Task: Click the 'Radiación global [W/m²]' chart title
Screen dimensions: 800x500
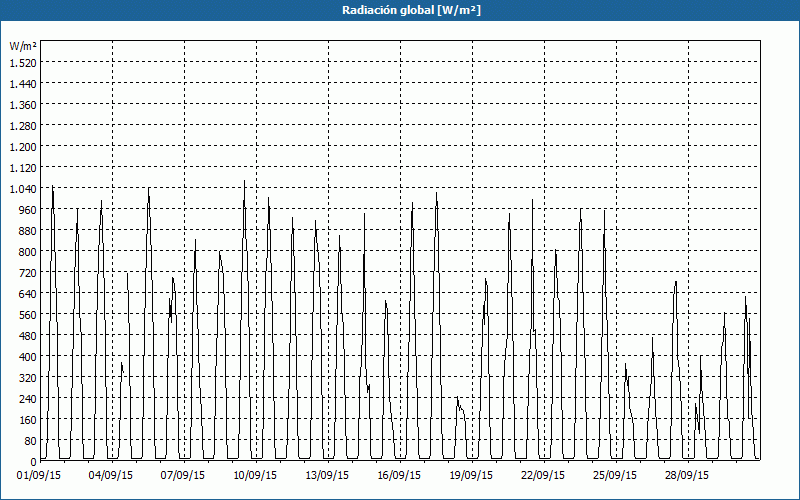Action: (411, 10)
